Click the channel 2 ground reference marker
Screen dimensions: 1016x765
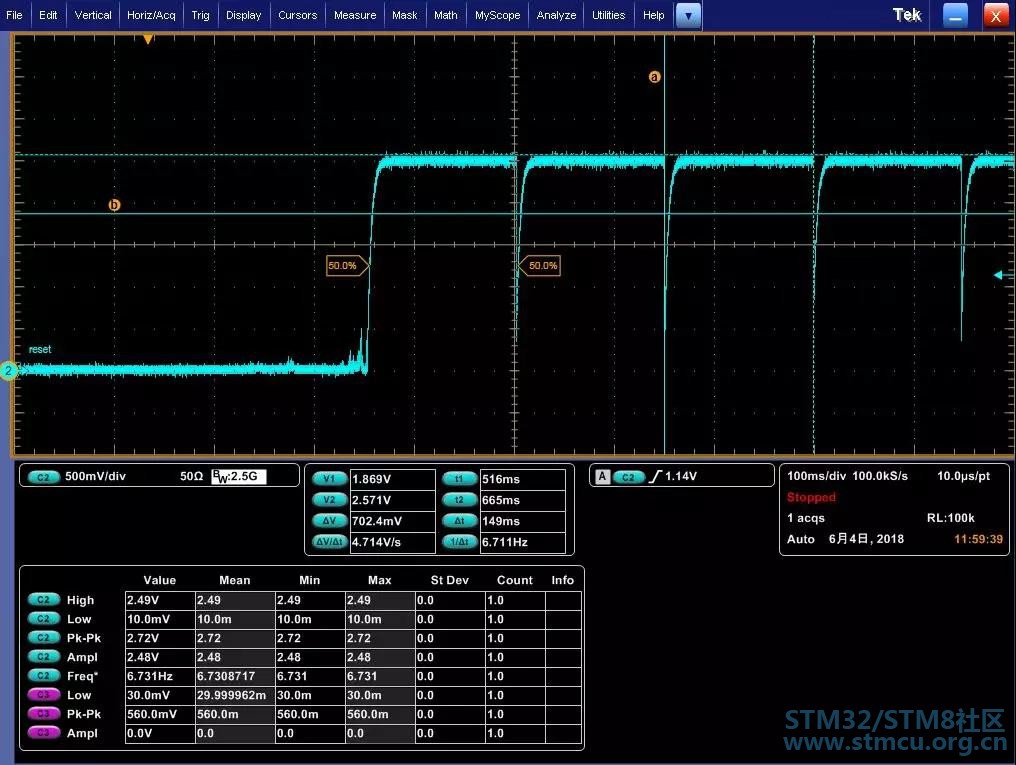[x=8, y=371]
